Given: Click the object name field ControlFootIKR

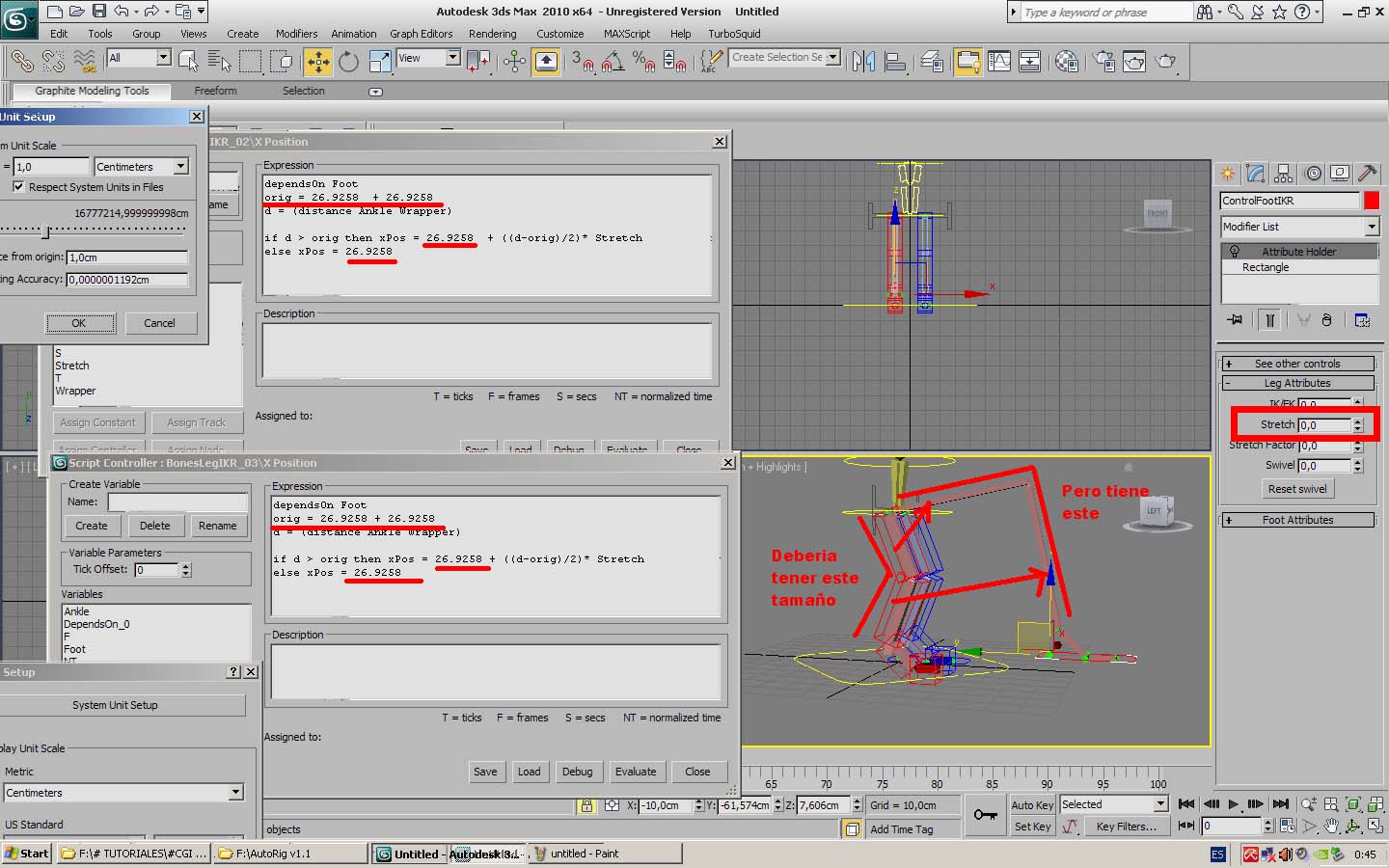Looking at the screenshot, I should (x=1290, y=201).
